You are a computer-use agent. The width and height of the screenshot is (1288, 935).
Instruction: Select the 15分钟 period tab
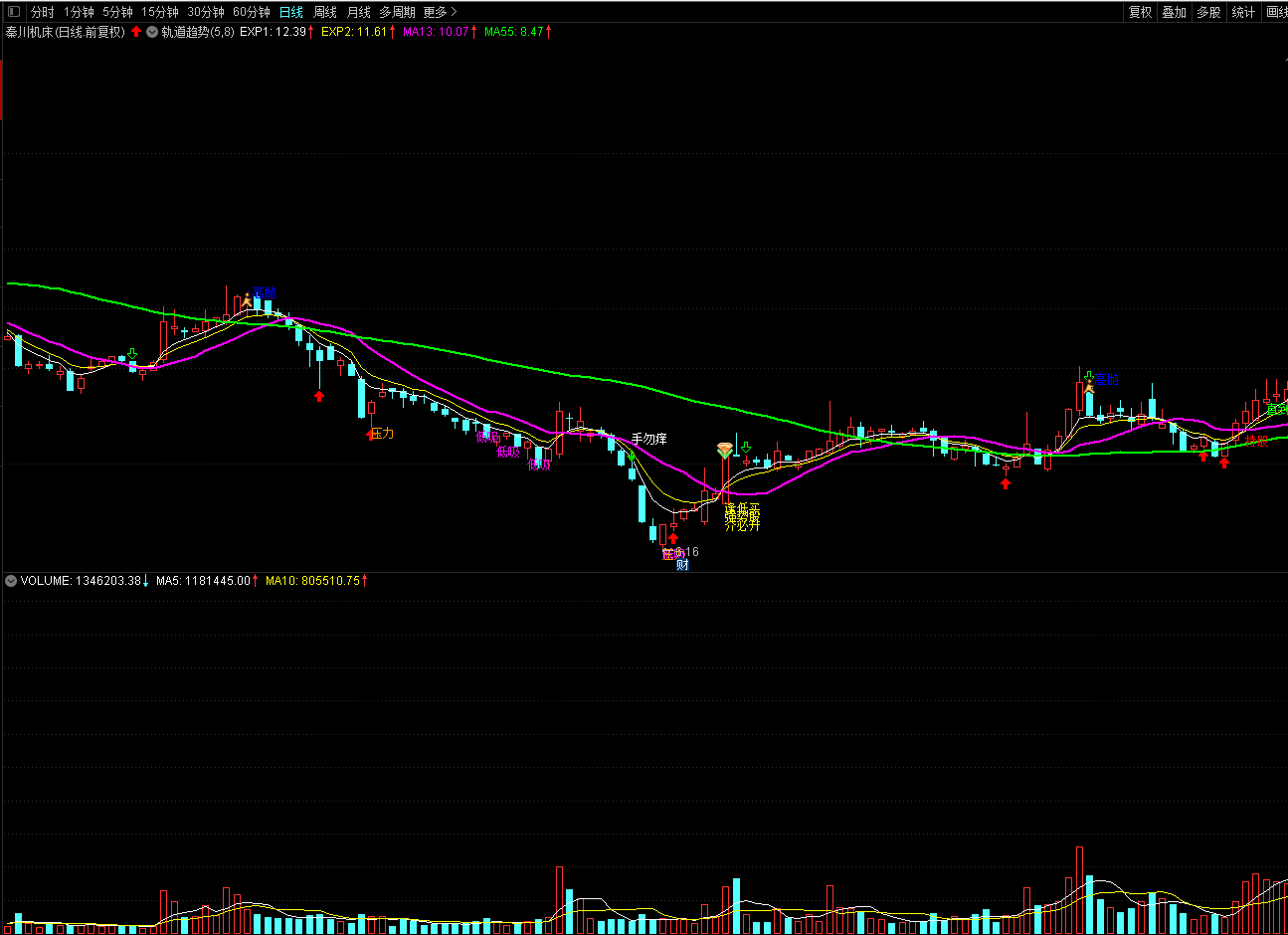click(x=159, y=12)
